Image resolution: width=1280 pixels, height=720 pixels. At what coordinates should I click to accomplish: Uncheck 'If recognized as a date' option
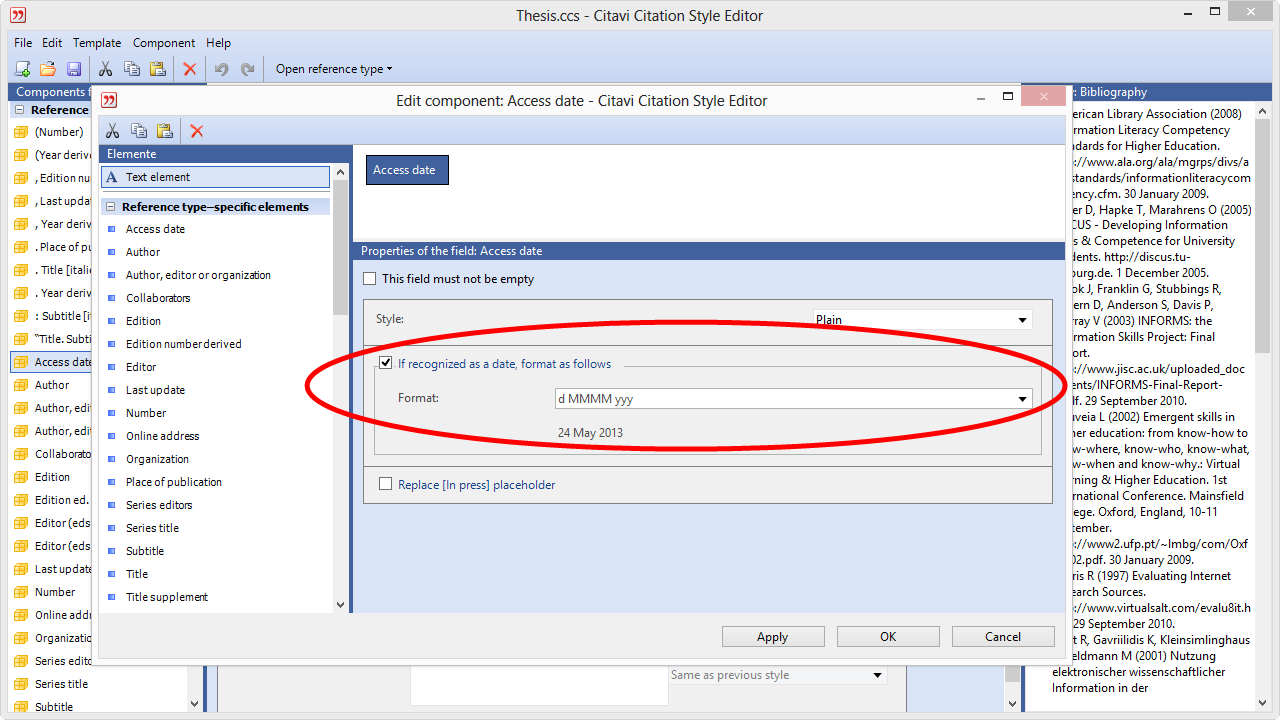(385, 363)
